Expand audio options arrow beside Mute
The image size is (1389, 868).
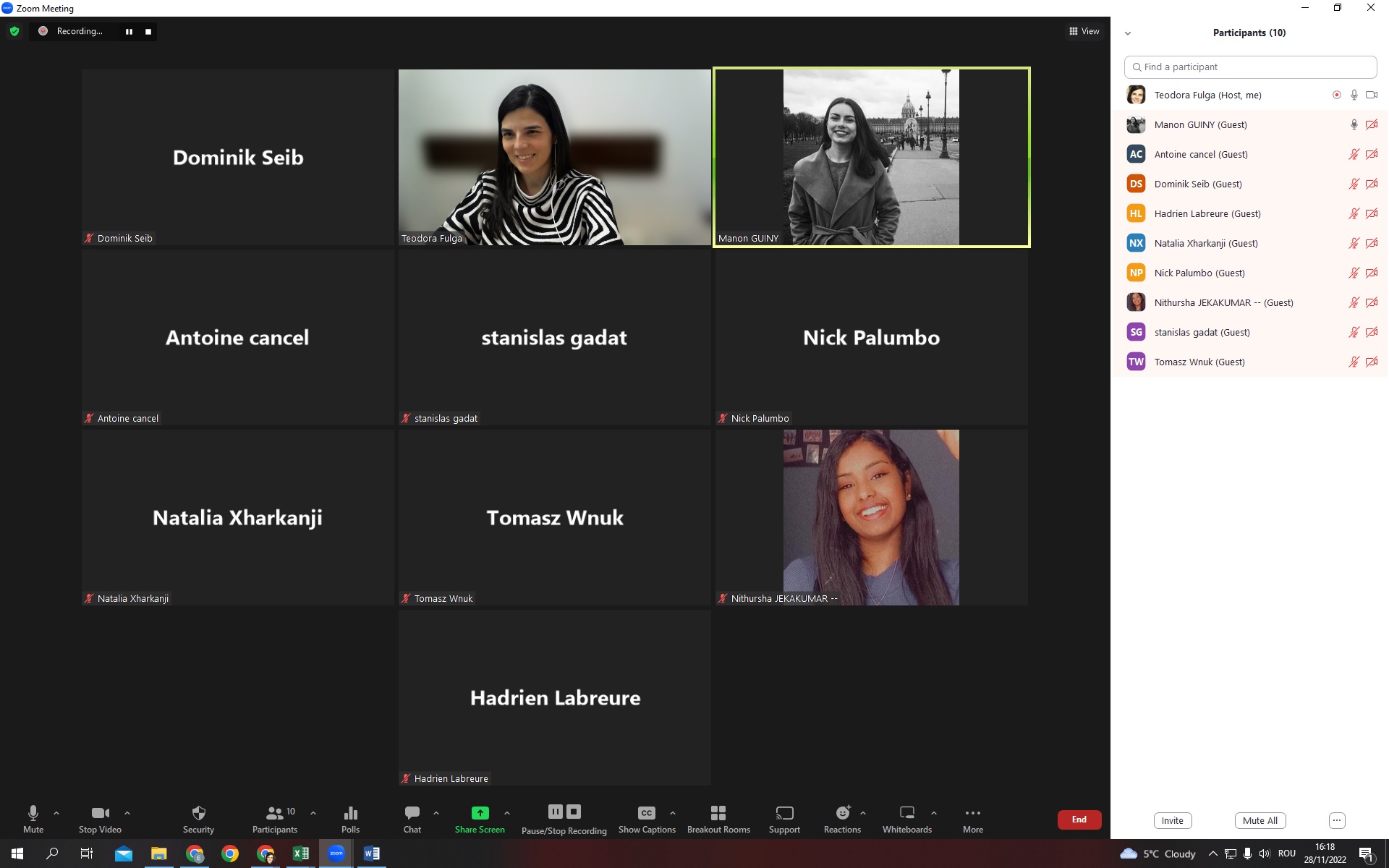56,813
